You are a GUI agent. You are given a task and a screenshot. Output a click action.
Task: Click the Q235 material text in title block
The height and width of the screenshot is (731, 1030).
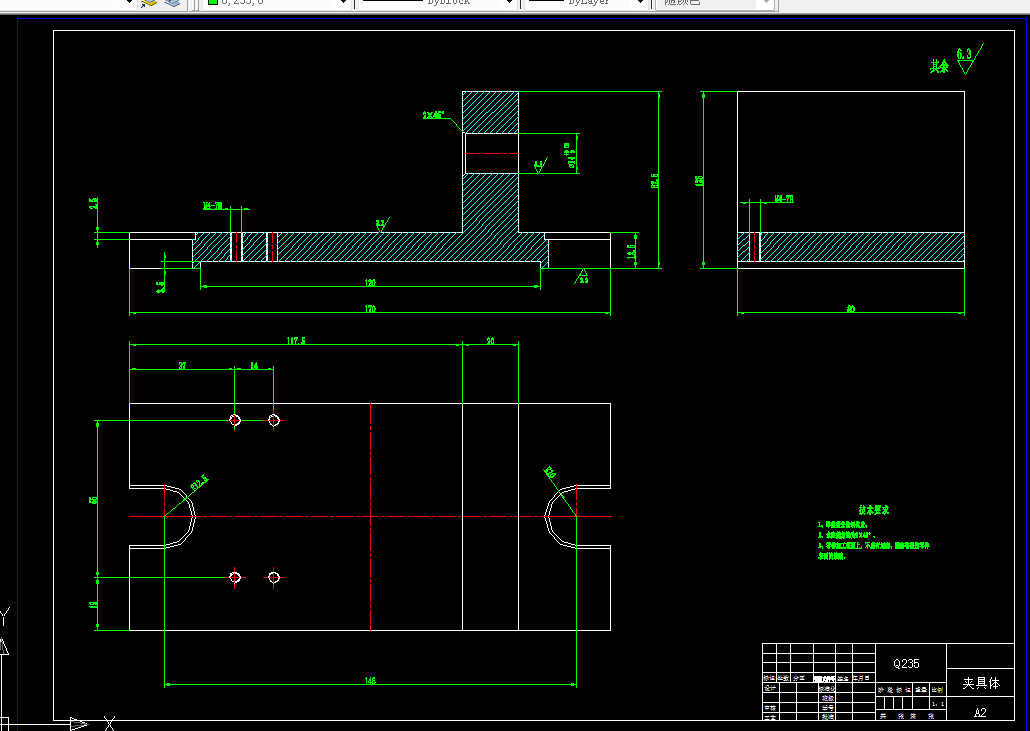[x=906, y=664]
